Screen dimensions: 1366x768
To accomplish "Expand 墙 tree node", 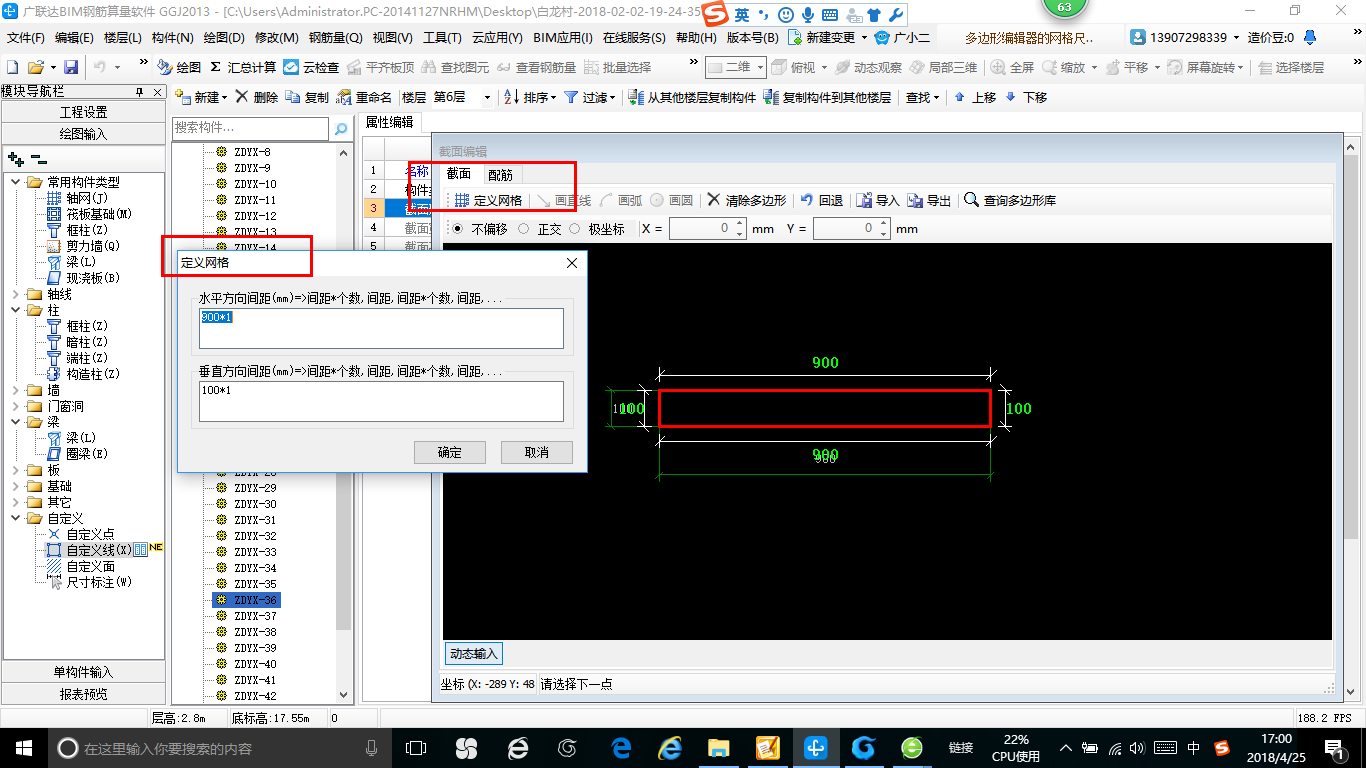I will point(15,390).
